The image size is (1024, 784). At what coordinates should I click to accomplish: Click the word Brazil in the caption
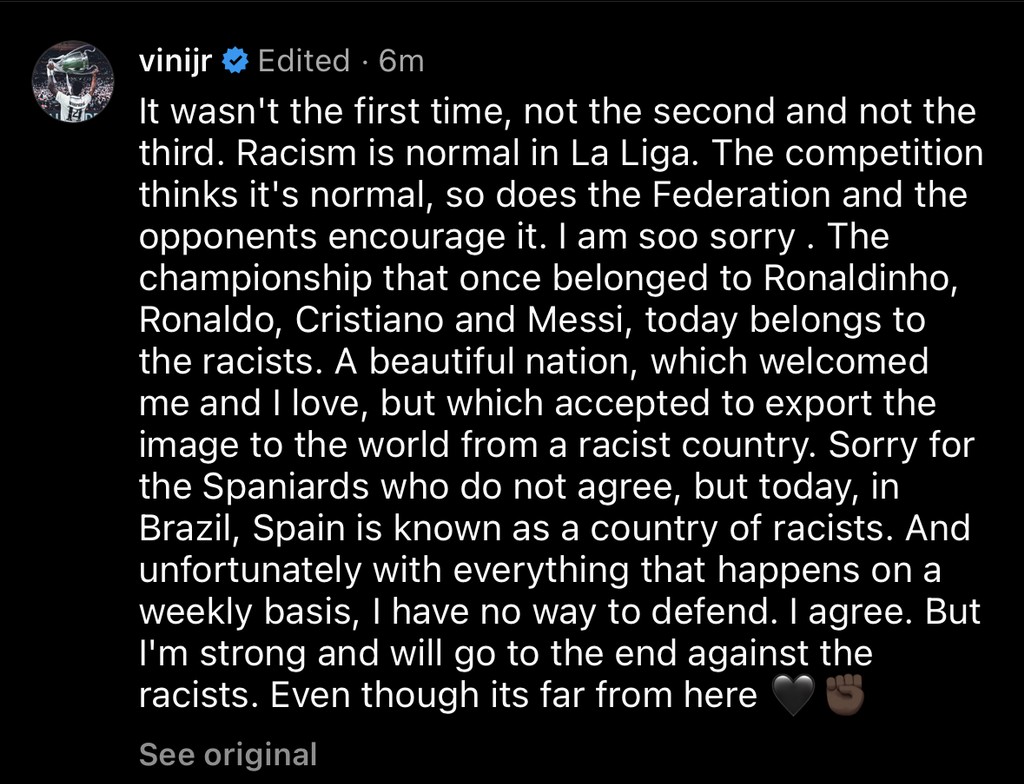[x=187, y=527]
